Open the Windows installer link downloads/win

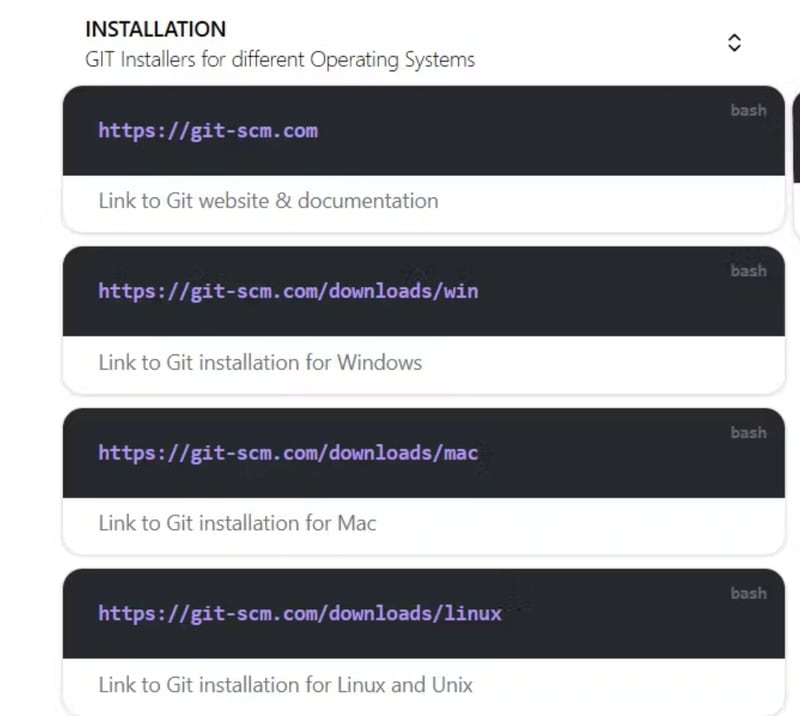coord(288,290)
